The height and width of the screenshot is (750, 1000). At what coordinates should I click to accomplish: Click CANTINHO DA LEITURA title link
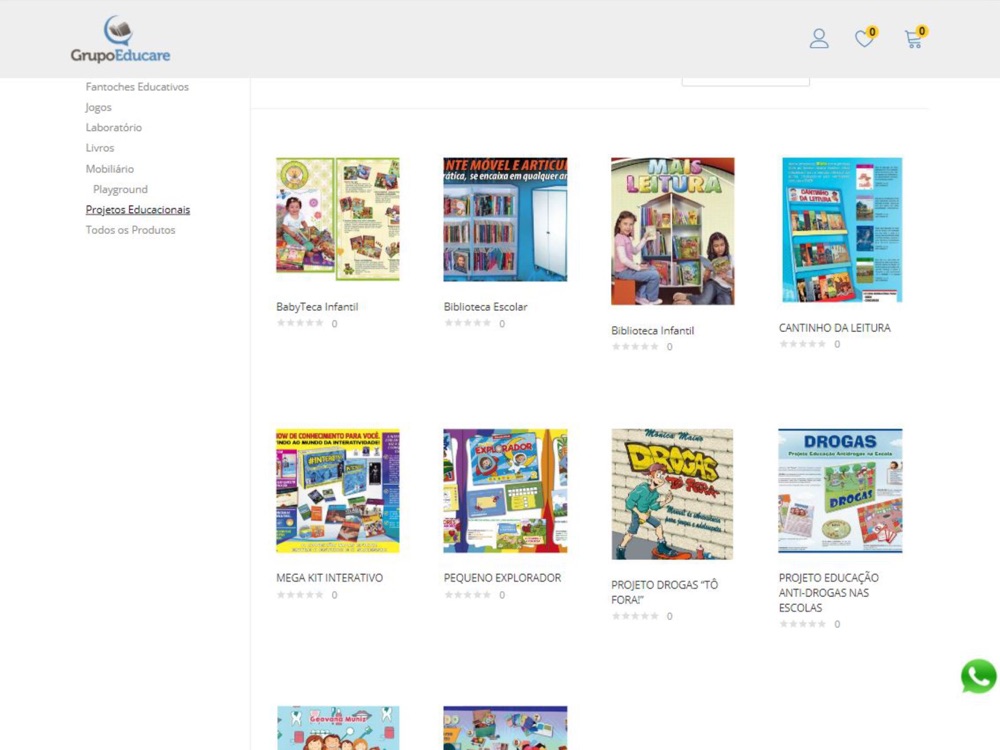tap(834, 328)
